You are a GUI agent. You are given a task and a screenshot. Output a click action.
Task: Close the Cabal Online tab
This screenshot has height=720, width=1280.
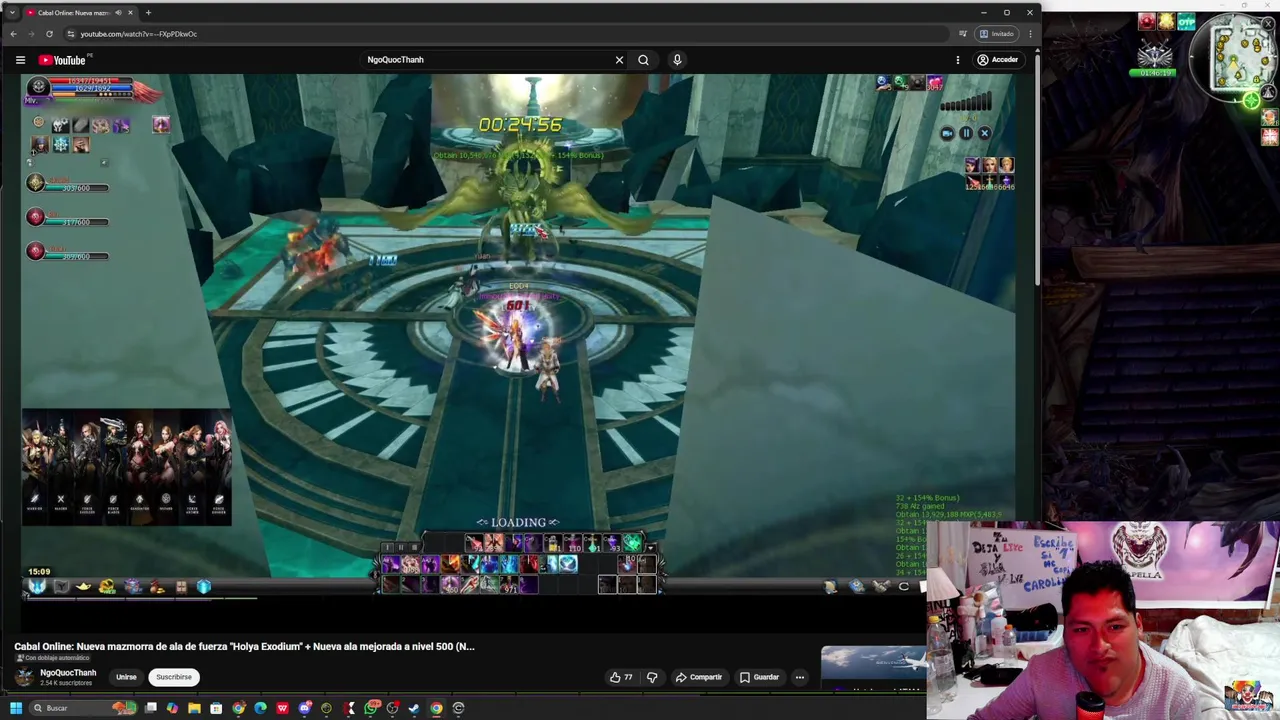tap(130, 13)
